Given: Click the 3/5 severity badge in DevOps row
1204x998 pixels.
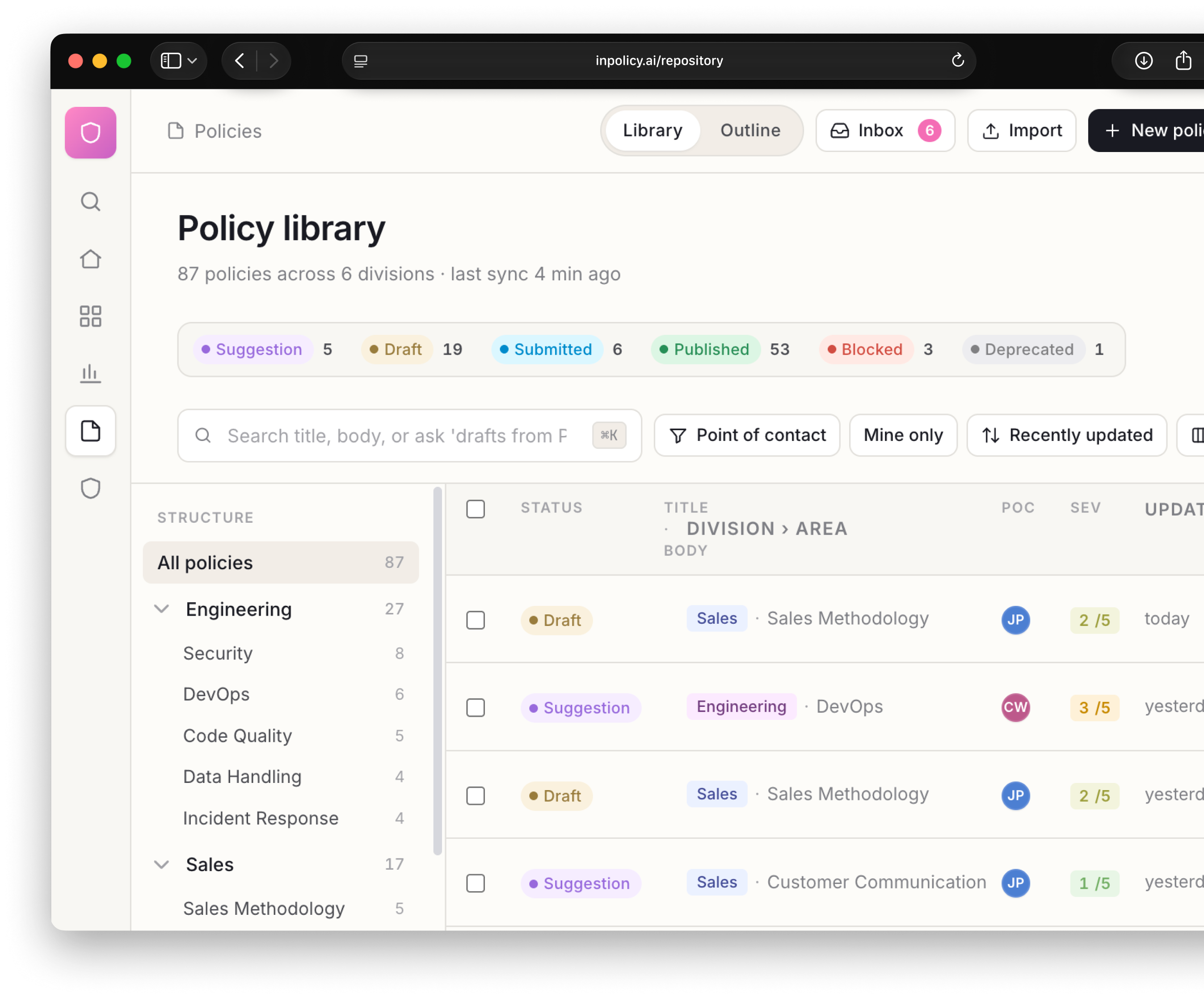Looking at the screenshot, I should tap(1094, 708).
